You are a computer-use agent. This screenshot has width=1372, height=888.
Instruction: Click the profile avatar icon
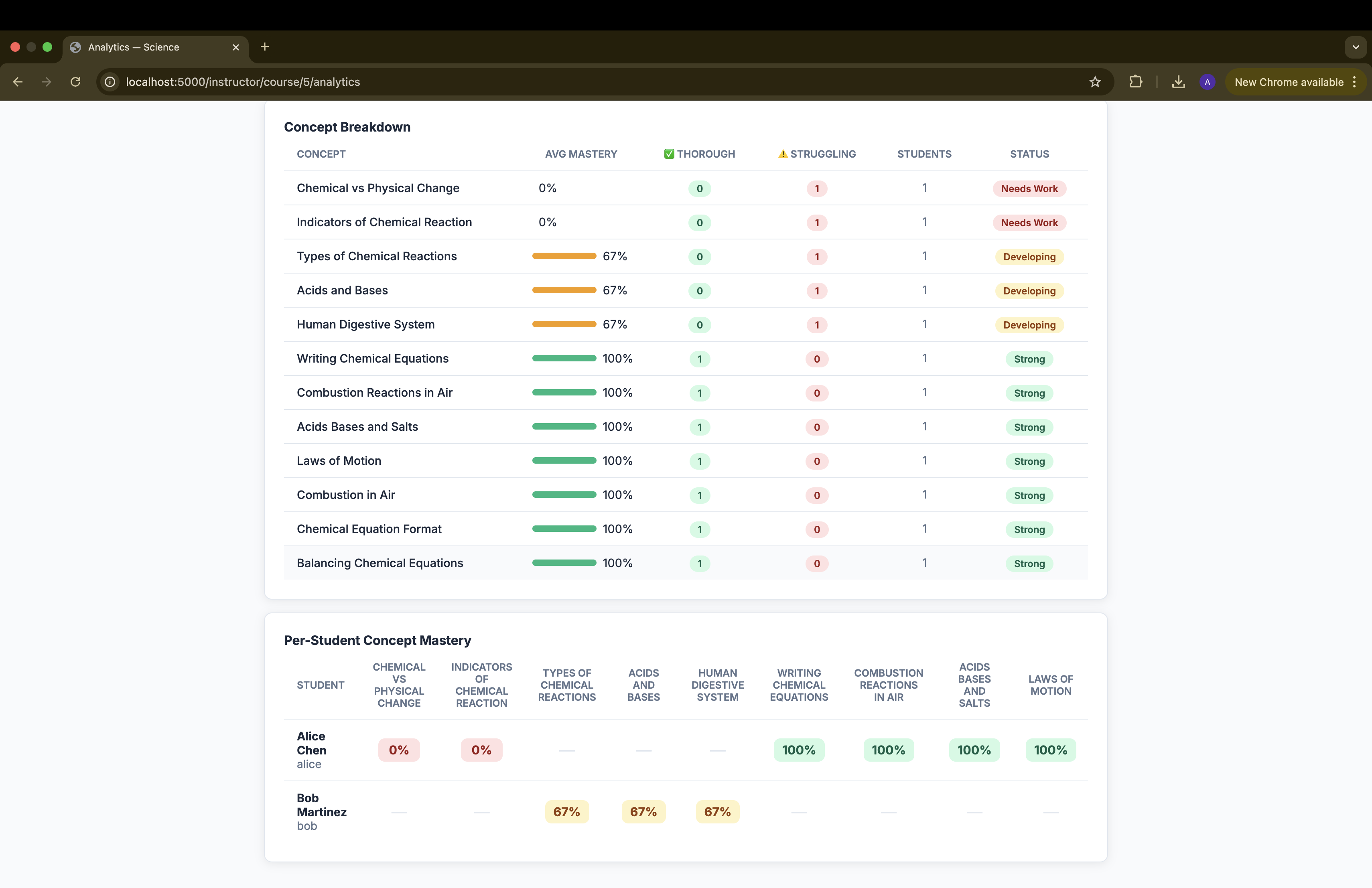(x=1207, y=82)
